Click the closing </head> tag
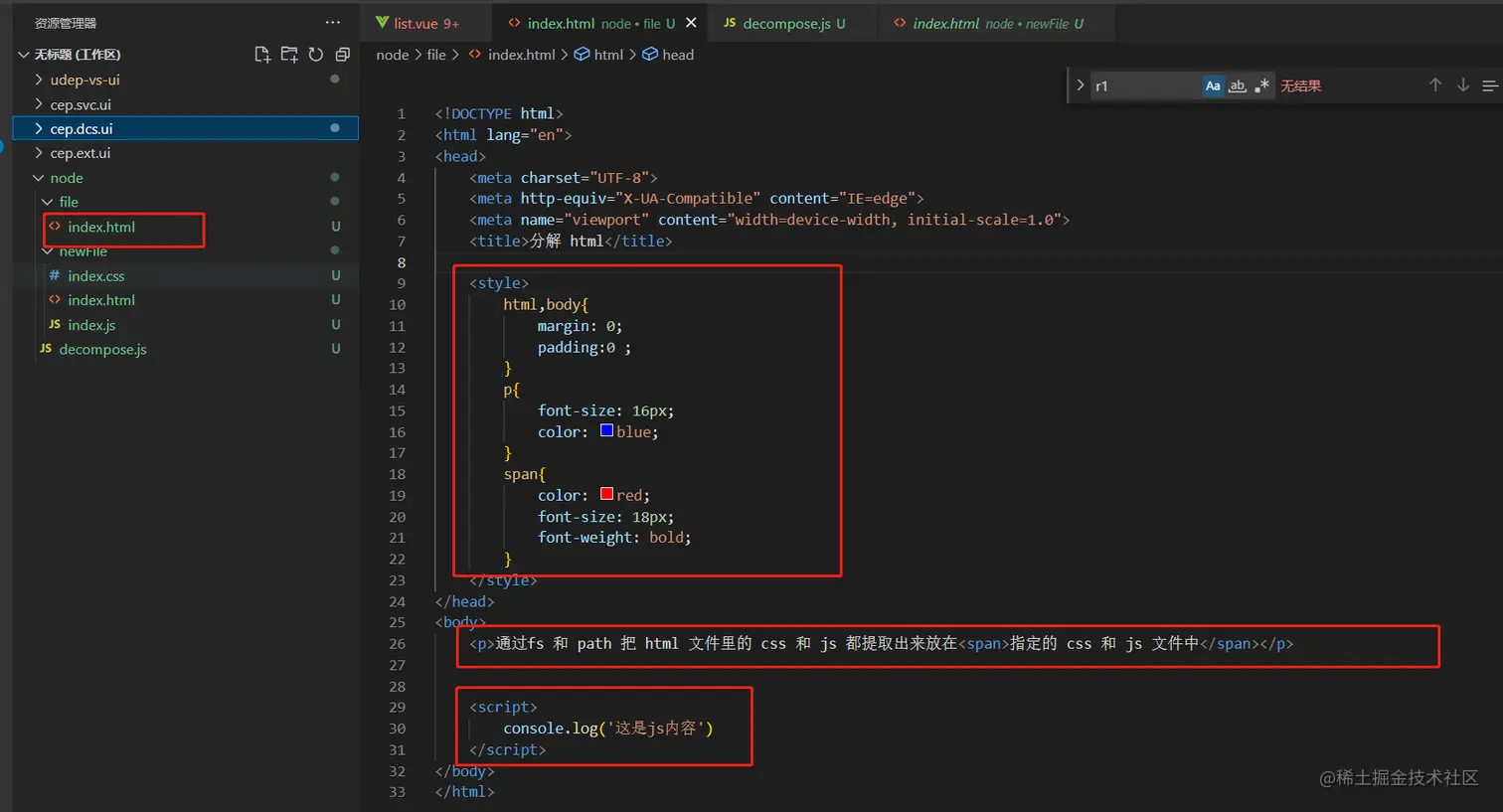The image size is (1503, 812). click(464, 601)
